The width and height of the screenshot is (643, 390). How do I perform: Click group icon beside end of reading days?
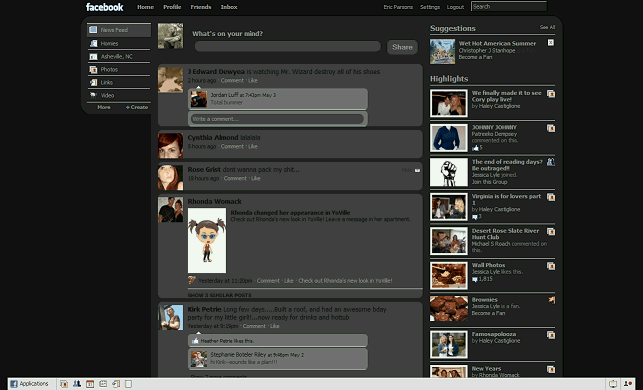[551, 162]
